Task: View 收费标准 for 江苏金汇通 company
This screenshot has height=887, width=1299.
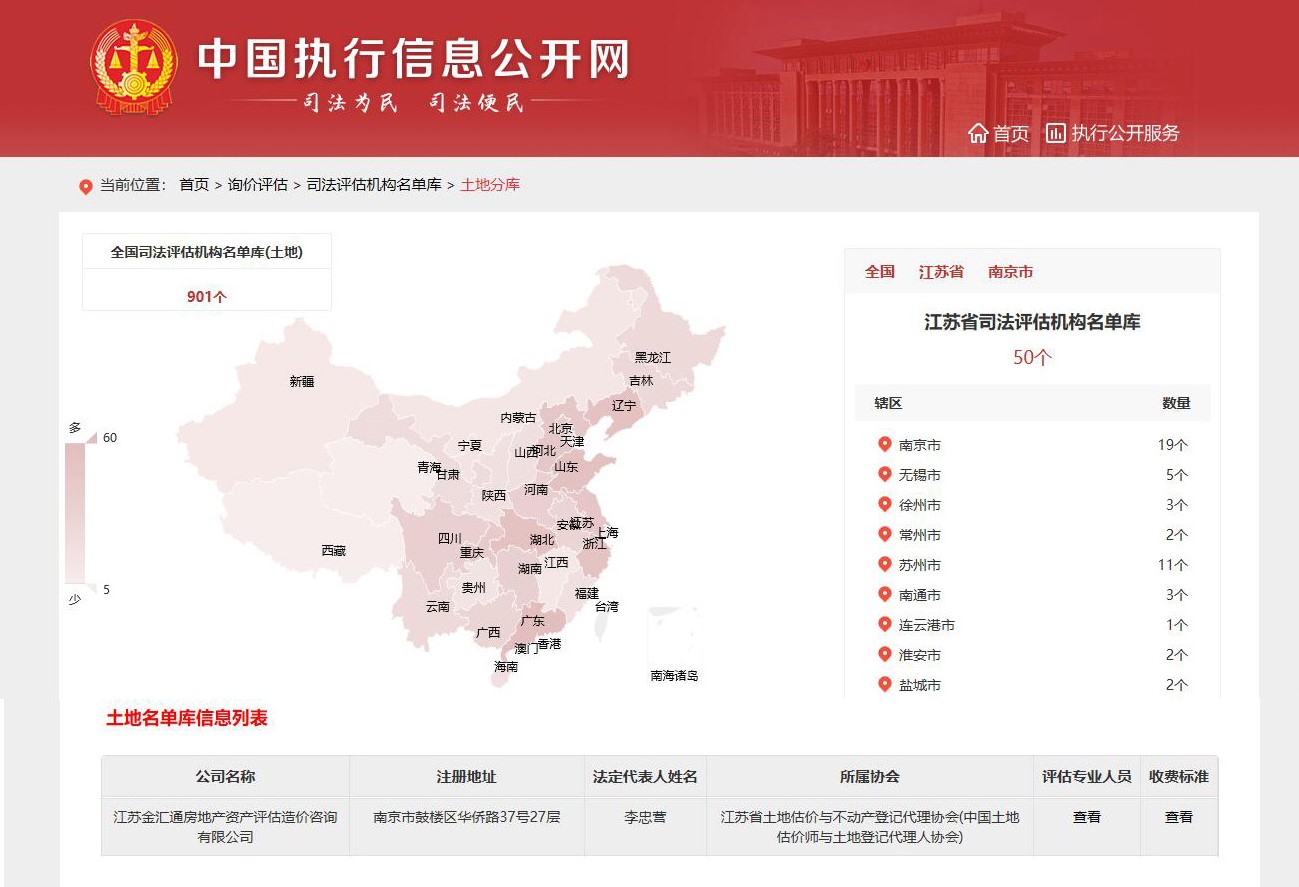Action: [x=1178, y=817]
